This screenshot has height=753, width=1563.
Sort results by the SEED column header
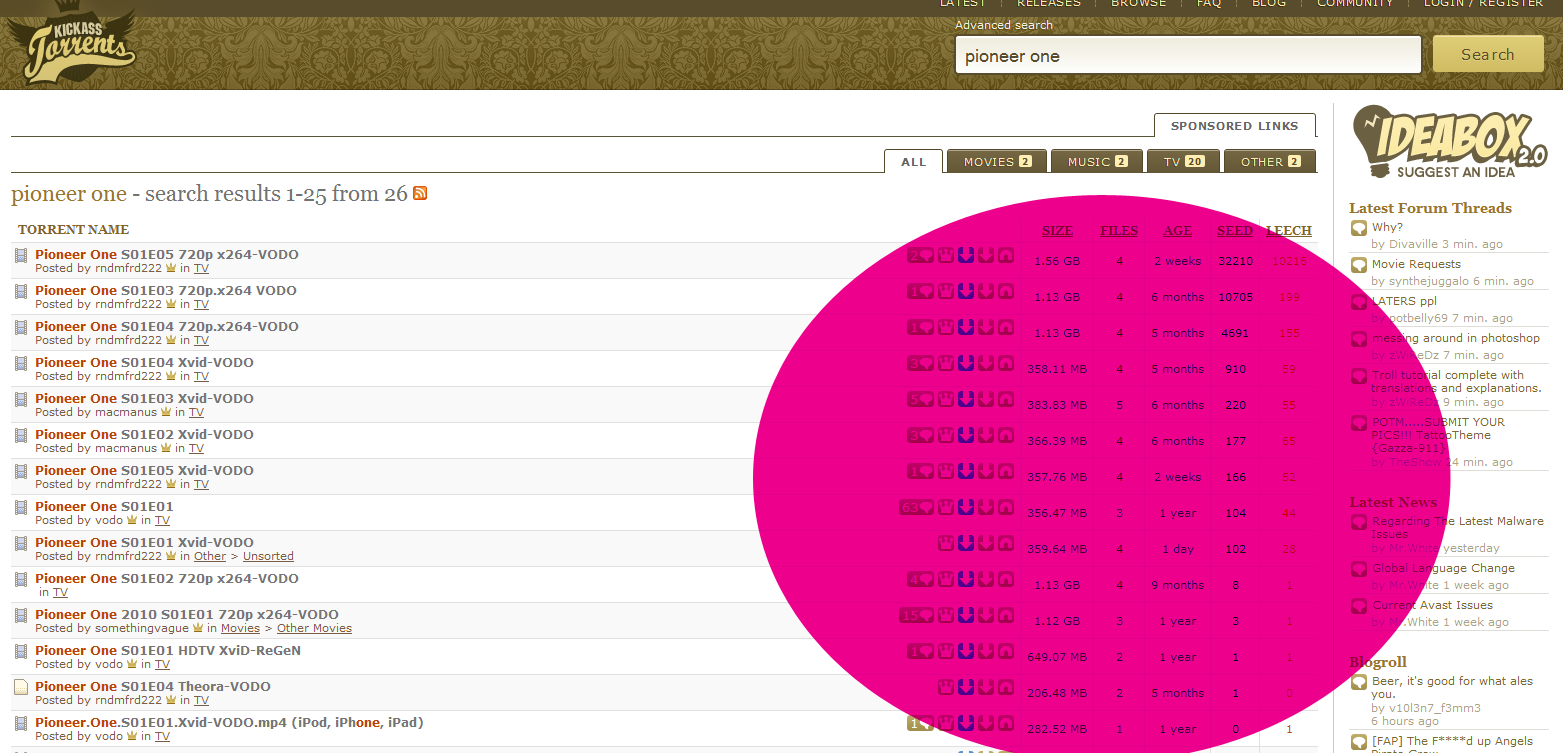coord(1234,230)
